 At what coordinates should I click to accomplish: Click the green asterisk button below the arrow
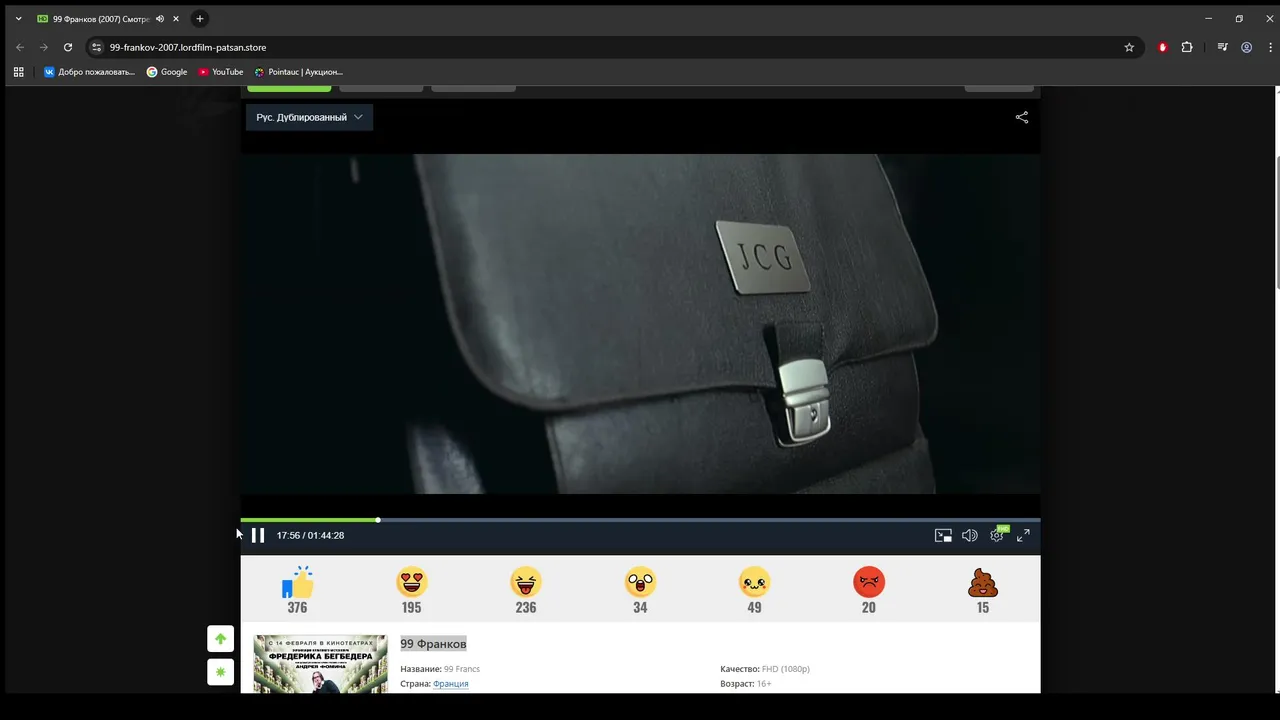coord(221,672)
